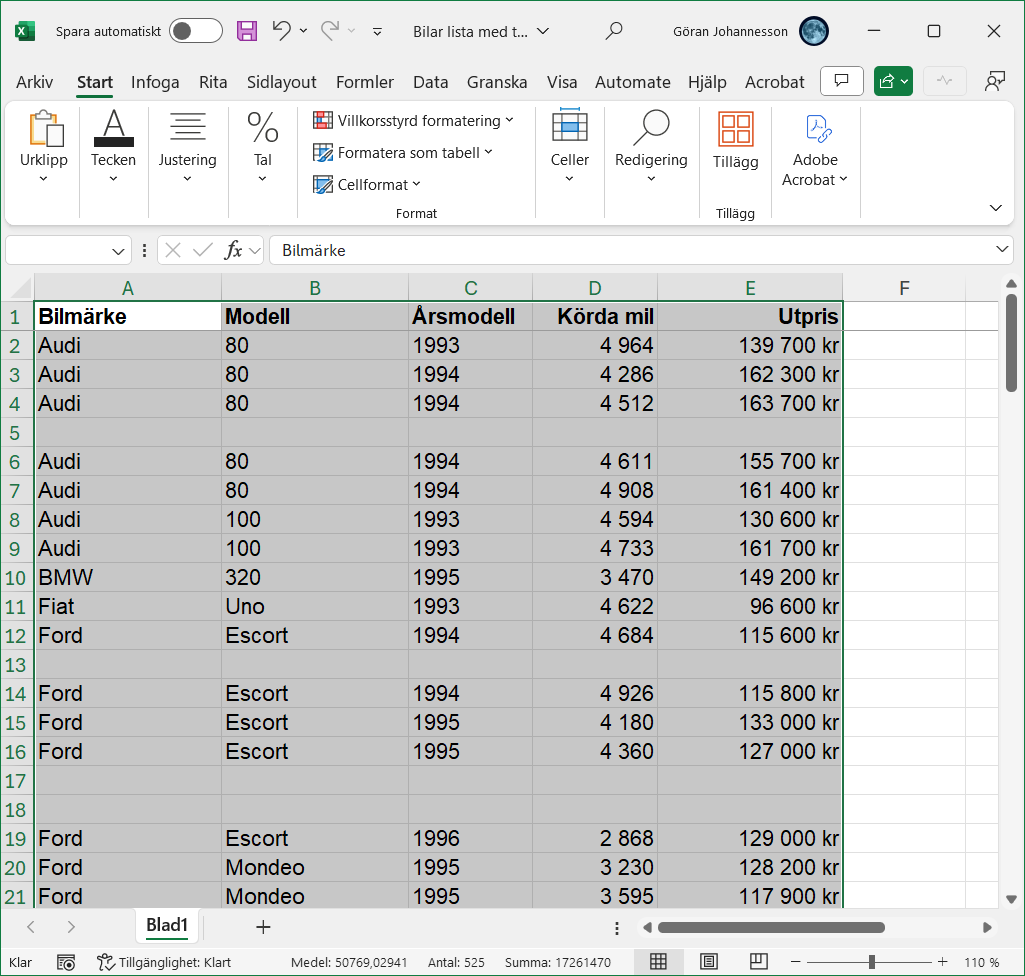Click Tillgänglighet: Klart in status bar
Viewport: 1025px width, 976px height.
pyautogui.click(x=164, y=962)
